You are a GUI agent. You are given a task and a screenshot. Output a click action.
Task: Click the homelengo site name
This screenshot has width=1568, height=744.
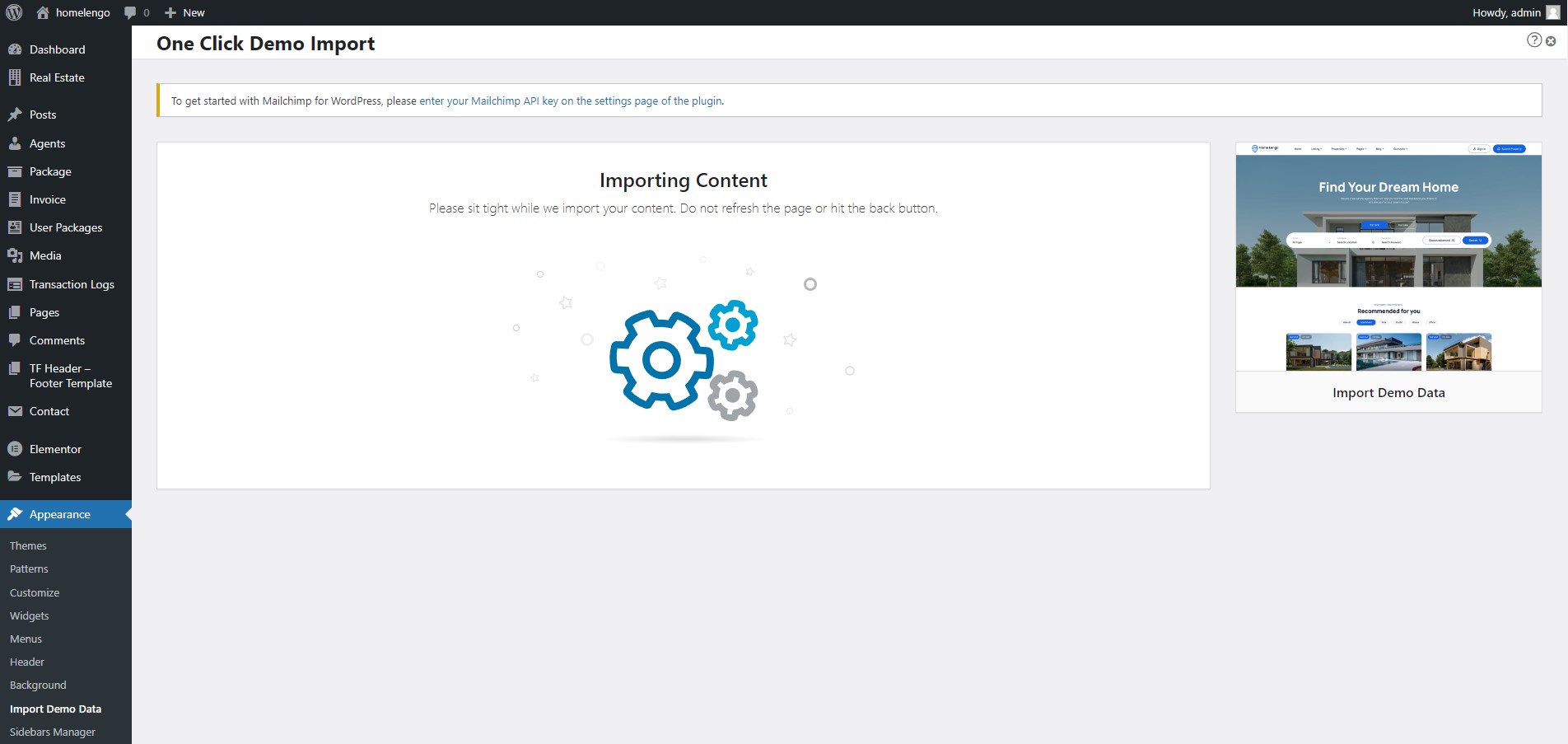(x=83, y=12)
